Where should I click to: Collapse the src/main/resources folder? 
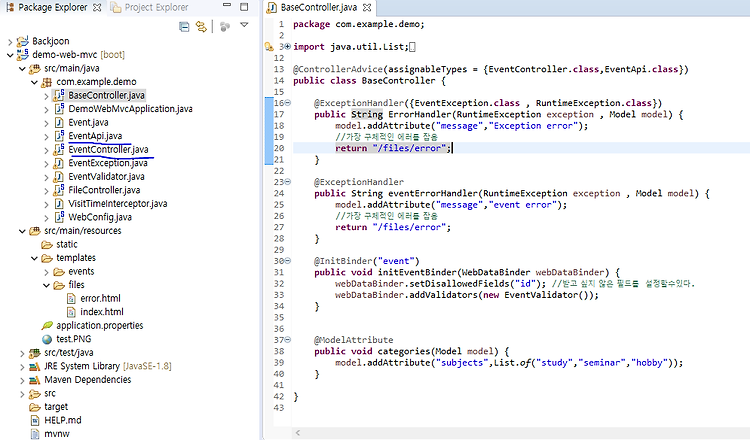[22, 231]
